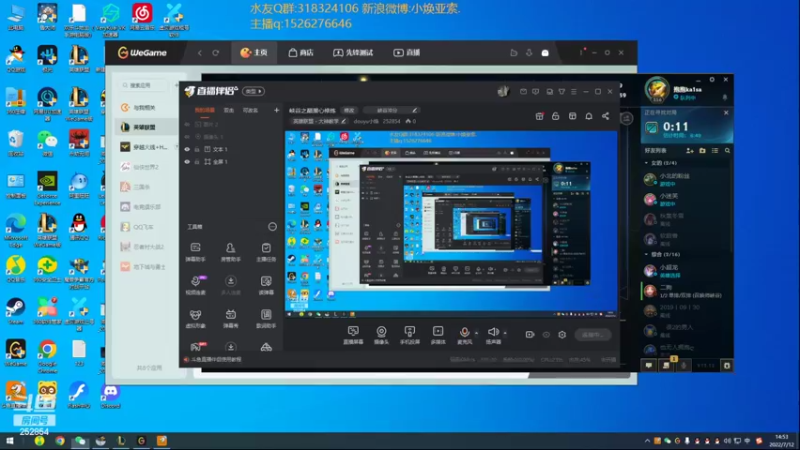
Task: Open the read-danmaku tool
Action: click(x=266, y=285)
